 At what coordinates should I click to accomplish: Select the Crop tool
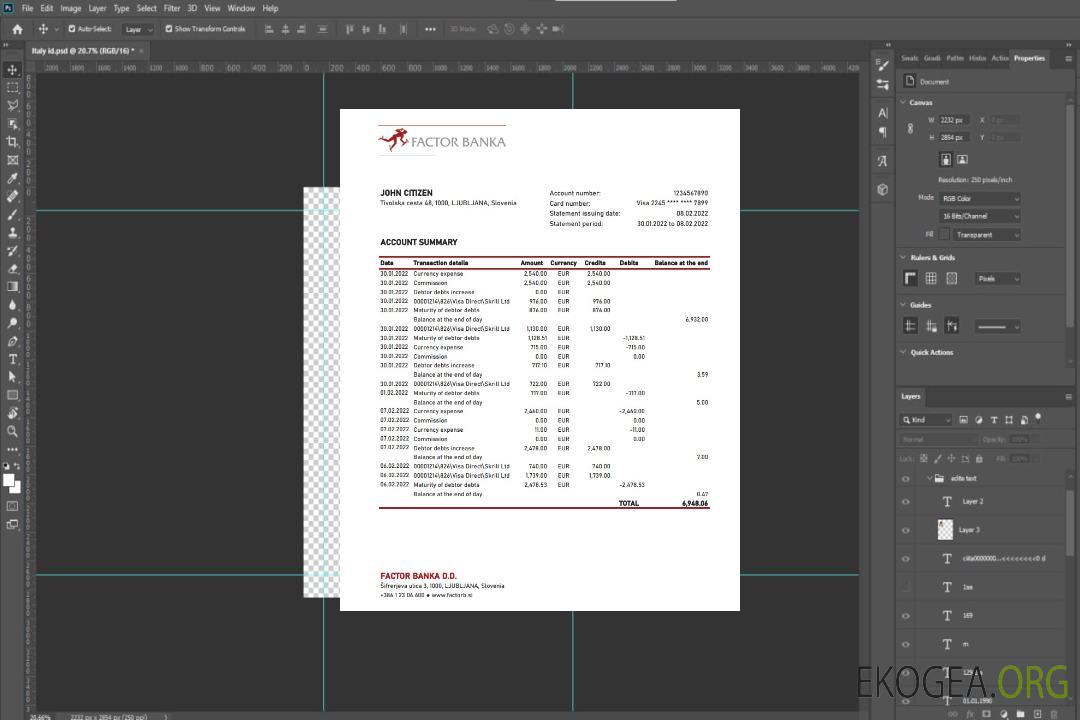[12, 142]
